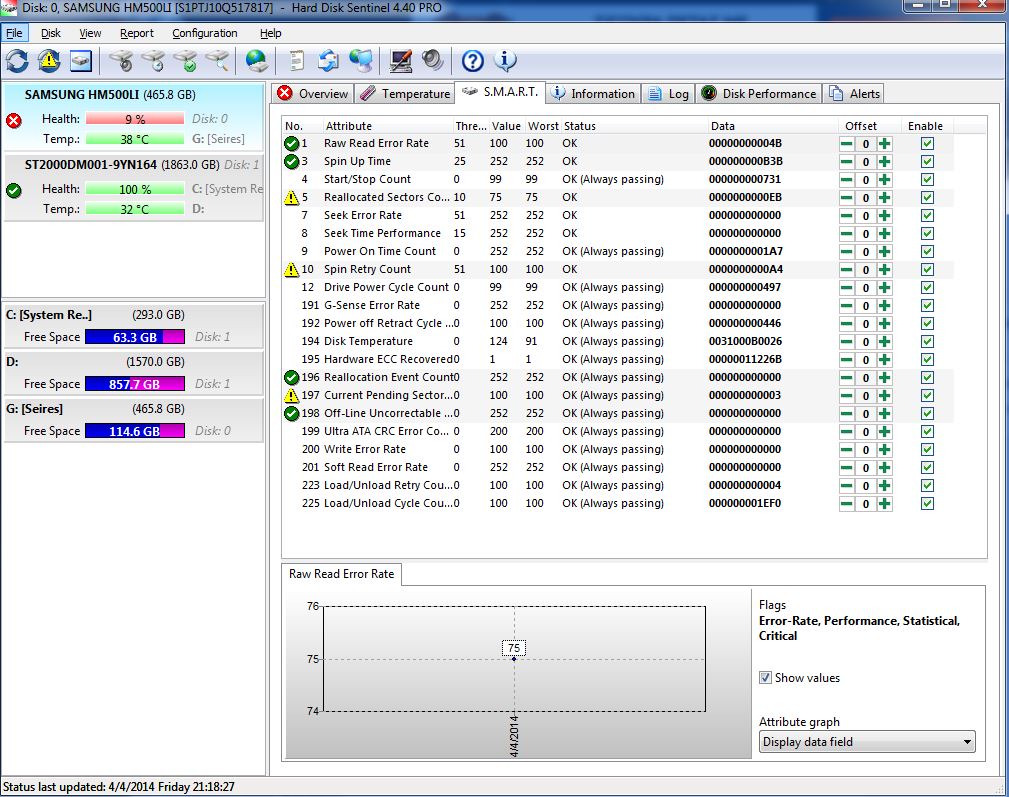The width and height of the screenshot is (1009, 797).
Task: Toggle Enable checkbox for Disk Temperature
Action: [x=927, y=342]
